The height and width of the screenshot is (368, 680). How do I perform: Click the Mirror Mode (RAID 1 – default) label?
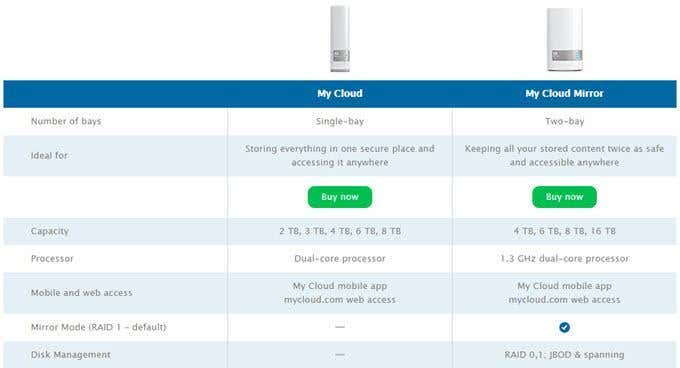[x=98, y=327]
